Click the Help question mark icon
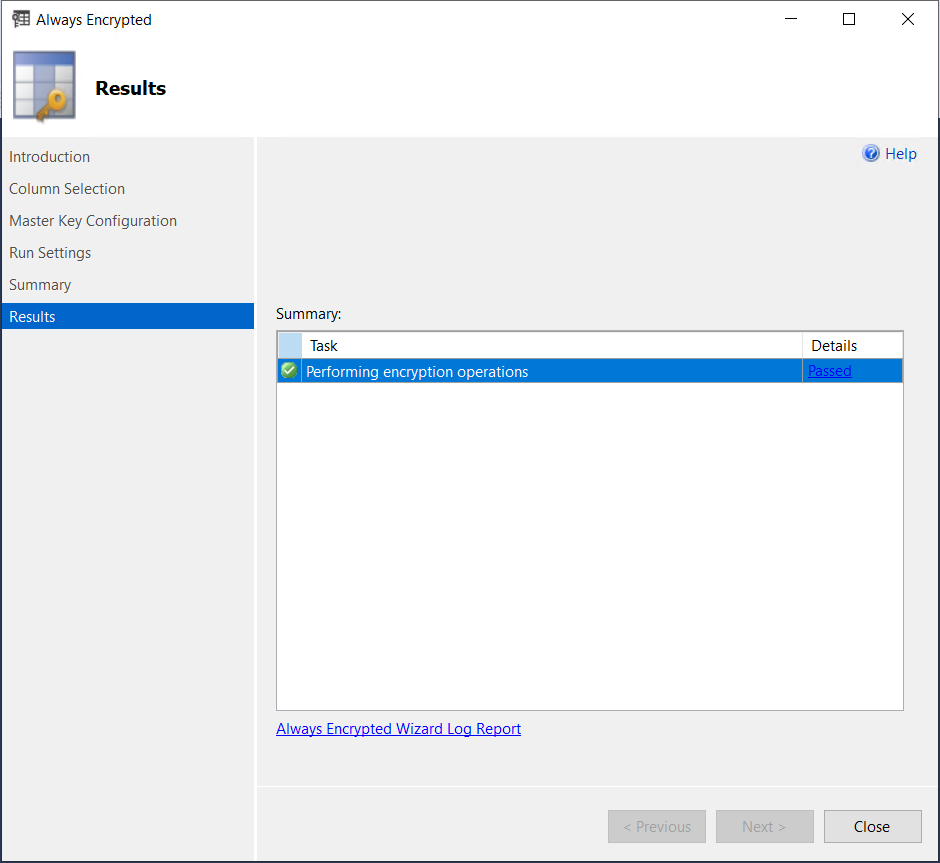The image size is (940, 863). 870,153
